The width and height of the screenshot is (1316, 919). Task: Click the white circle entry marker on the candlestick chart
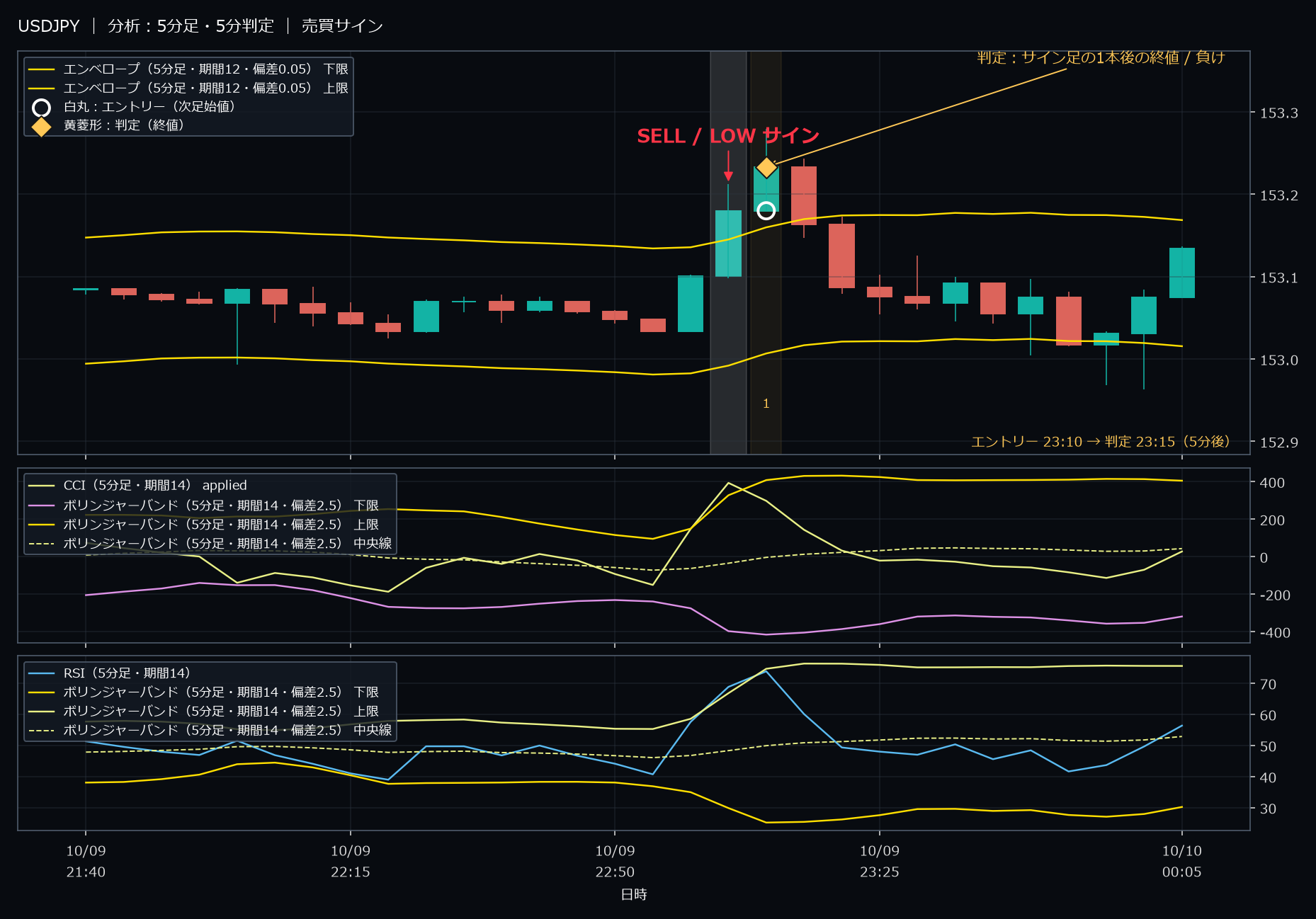tap(766, 210)
